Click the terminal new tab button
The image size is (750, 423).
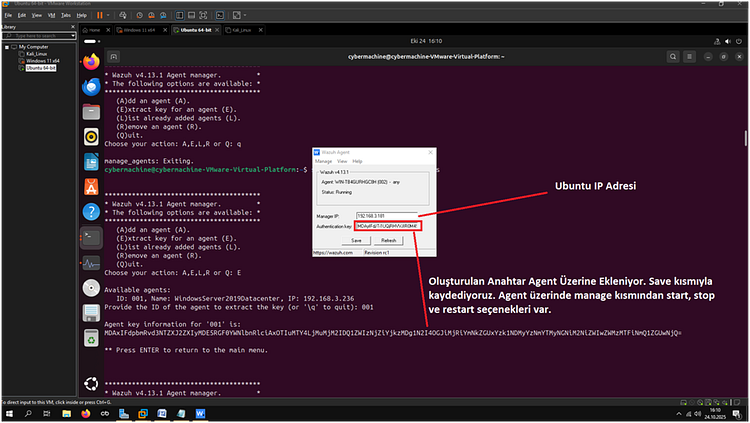click(113, 57)
